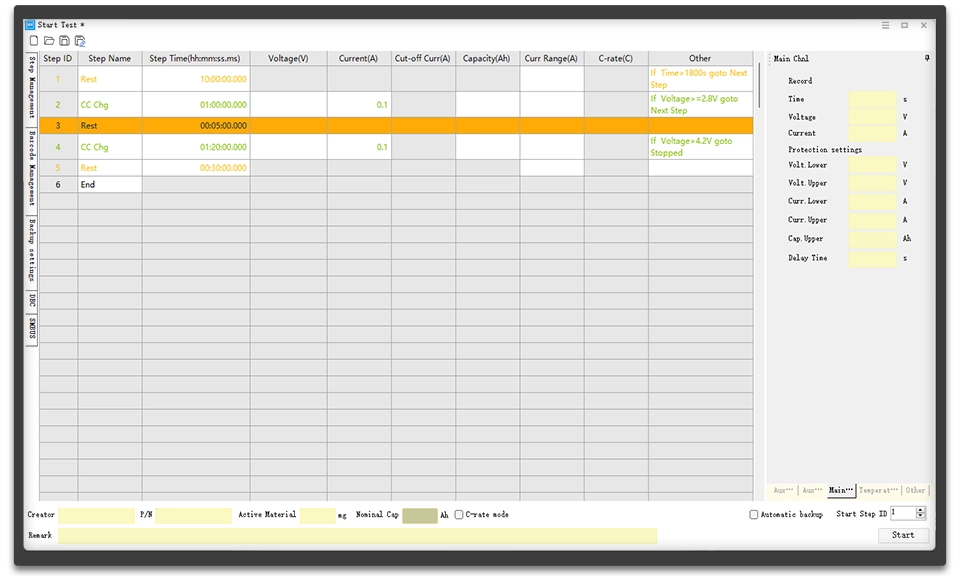
Task: Click the Start Step ID field
Action: pos(903,513)
